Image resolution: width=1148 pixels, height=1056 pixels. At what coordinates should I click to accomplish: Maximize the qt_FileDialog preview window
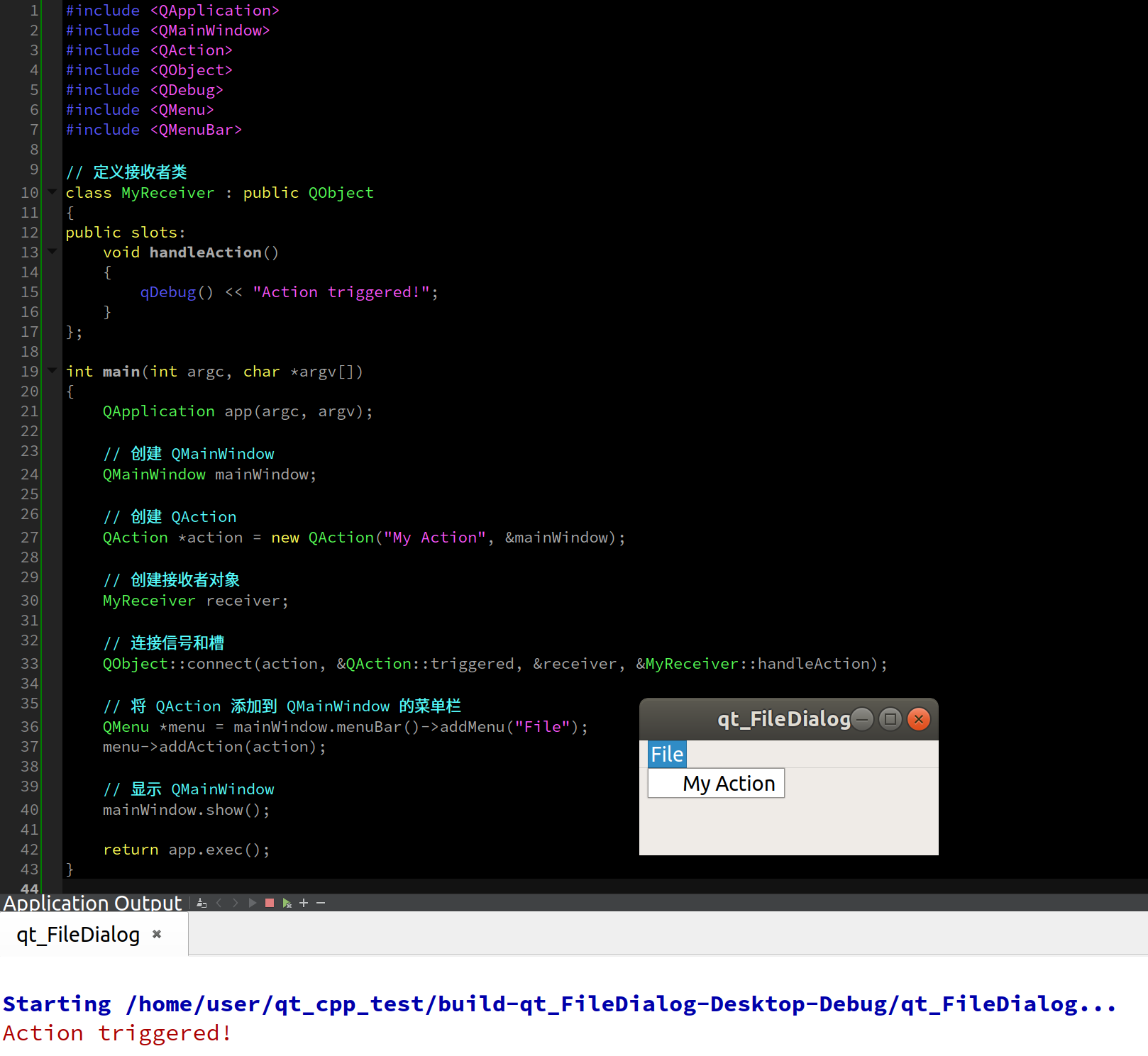pos(890,718)
